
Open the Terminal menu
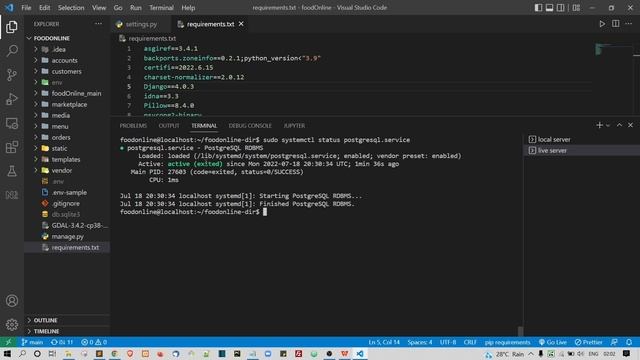click(x=161, y=8)
